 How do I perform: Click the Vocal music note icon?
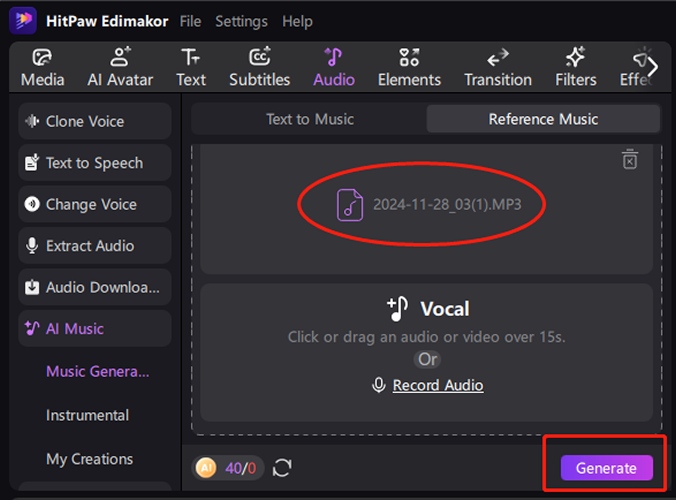[397, 309]
